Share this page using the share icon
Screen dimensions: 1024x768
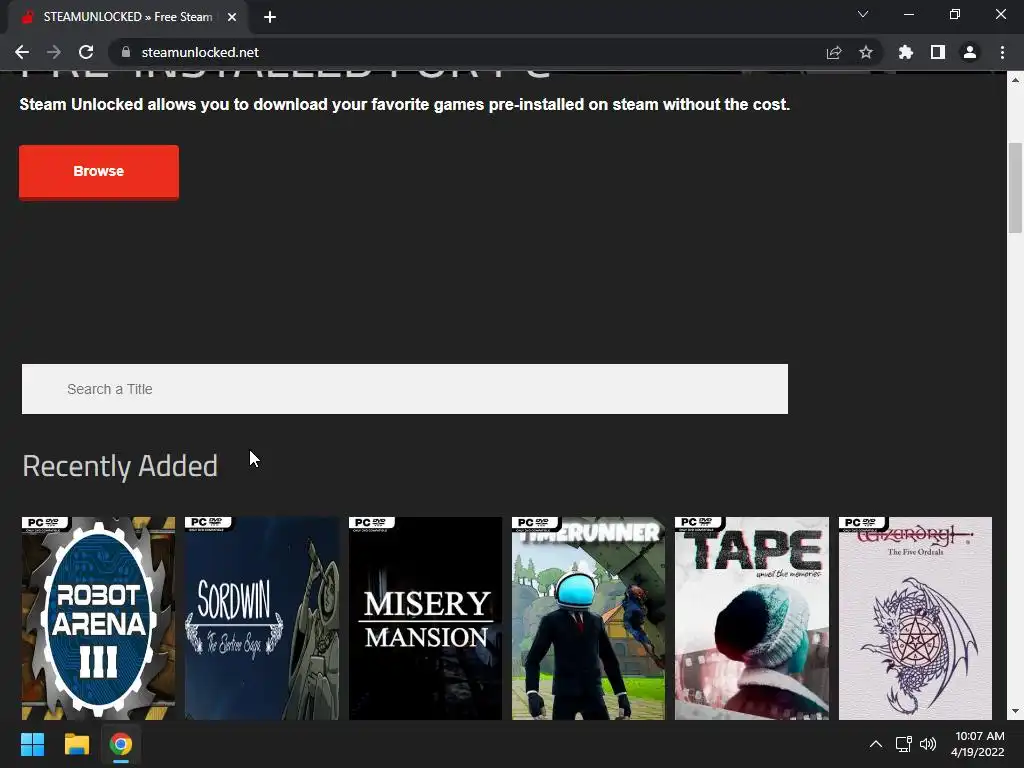[x=834, y=52]
